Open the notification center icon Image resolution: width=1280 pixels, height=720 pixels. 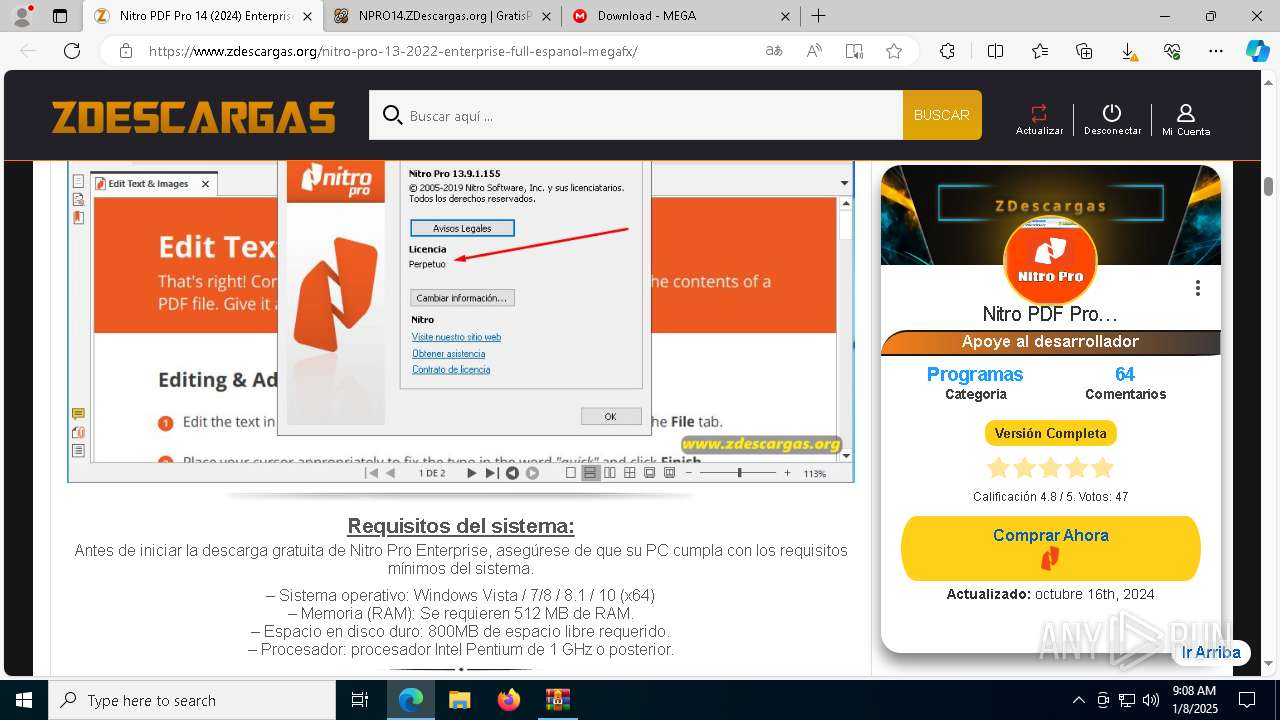click(1247, 700)
